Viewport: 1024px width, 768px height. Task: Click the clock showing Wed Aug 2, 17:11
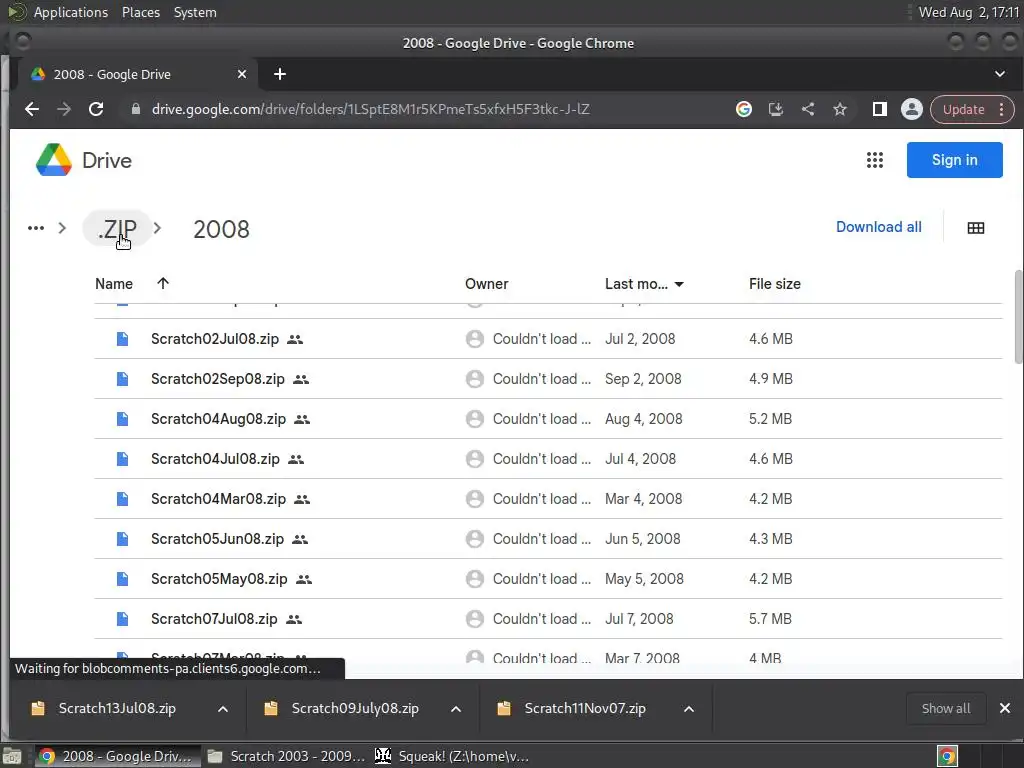pos(968,12)
